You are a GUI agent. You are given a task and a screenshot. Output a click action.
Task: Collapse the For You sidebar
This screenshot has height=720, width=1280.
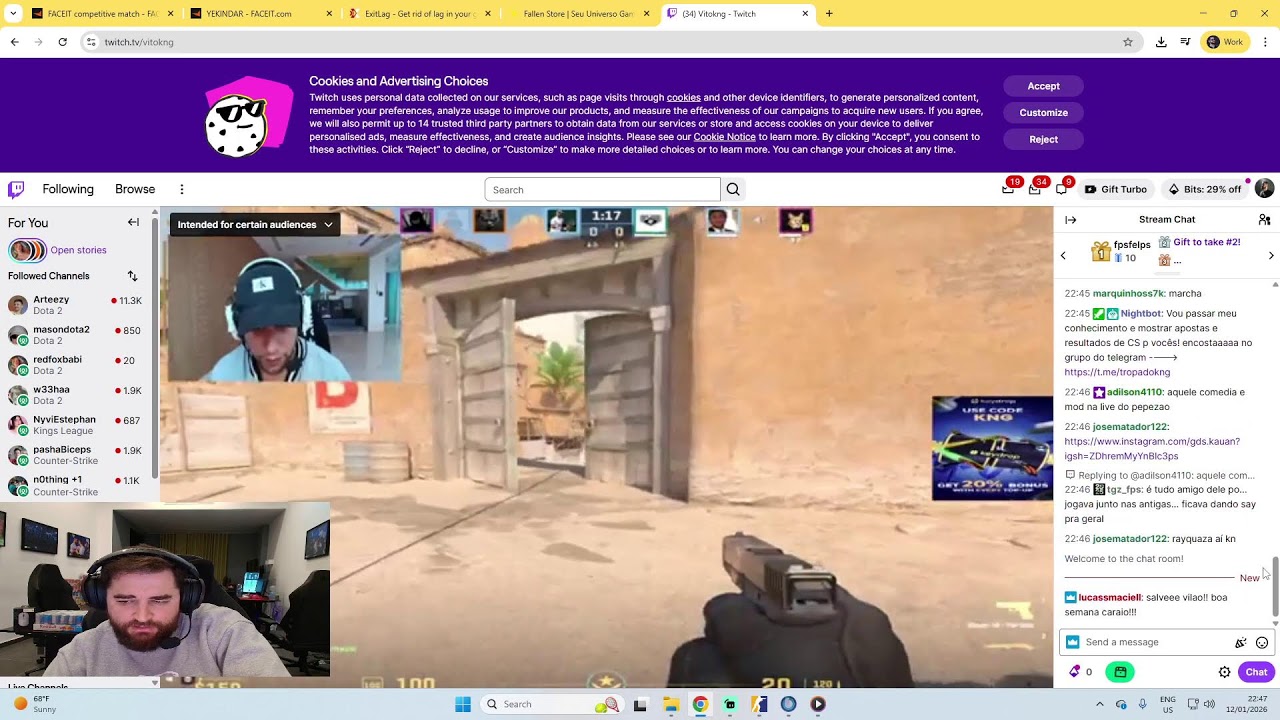tap(133, 222)
